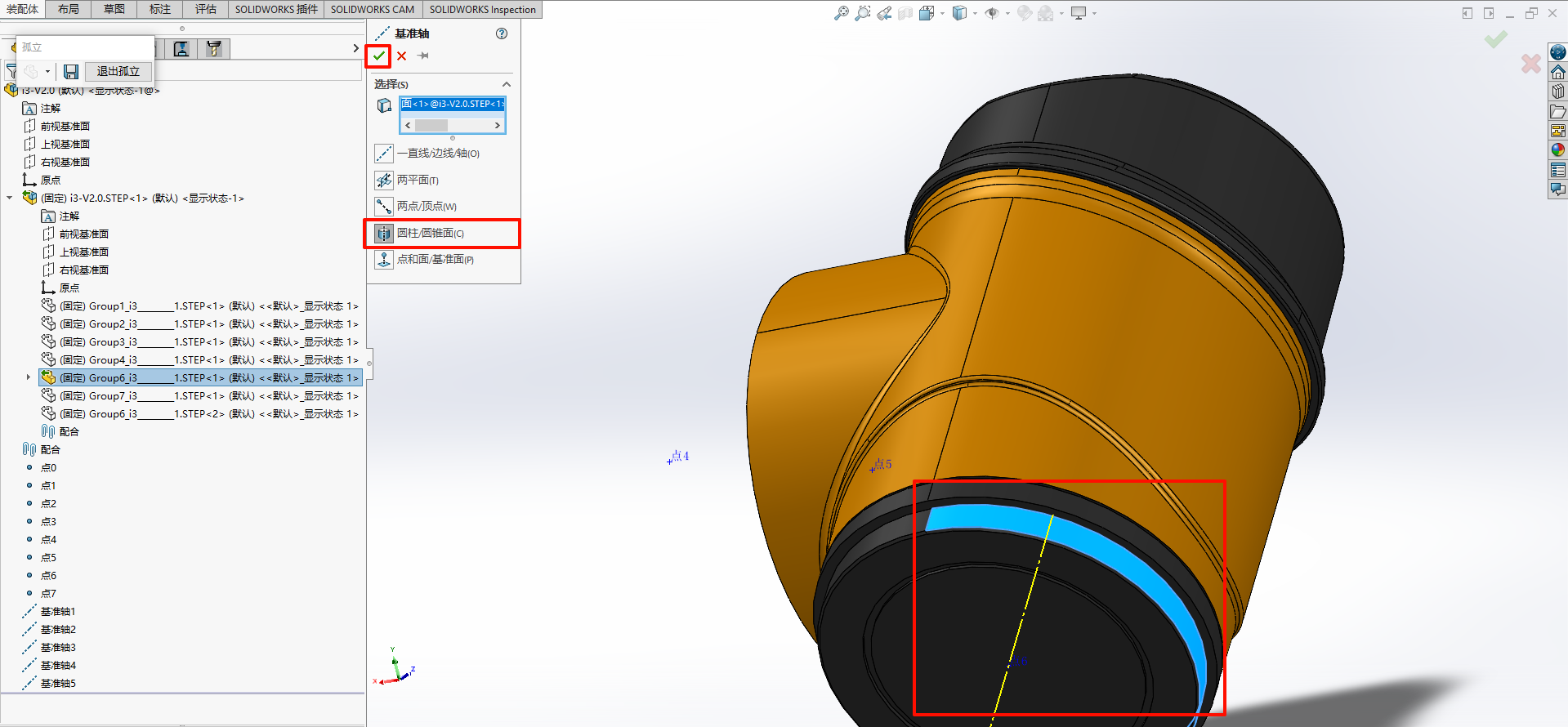Confirm the 基准轴 with green checkmark
The image size is (1568, 727).
[378, 56]
